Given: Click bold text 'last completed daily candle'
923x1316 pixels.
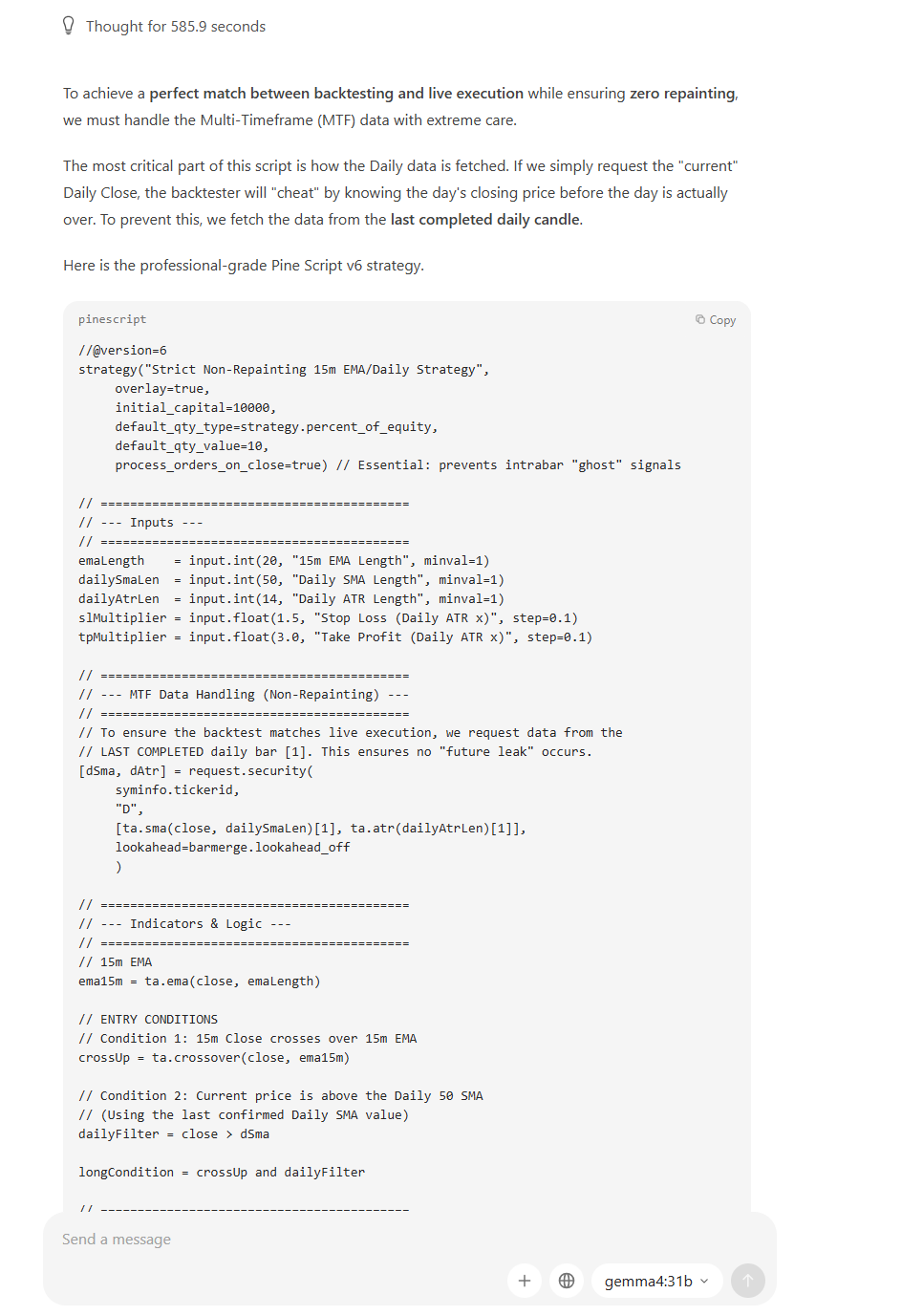Looking at the screenshot, I should pyautogui.click(x=485, y=220).
